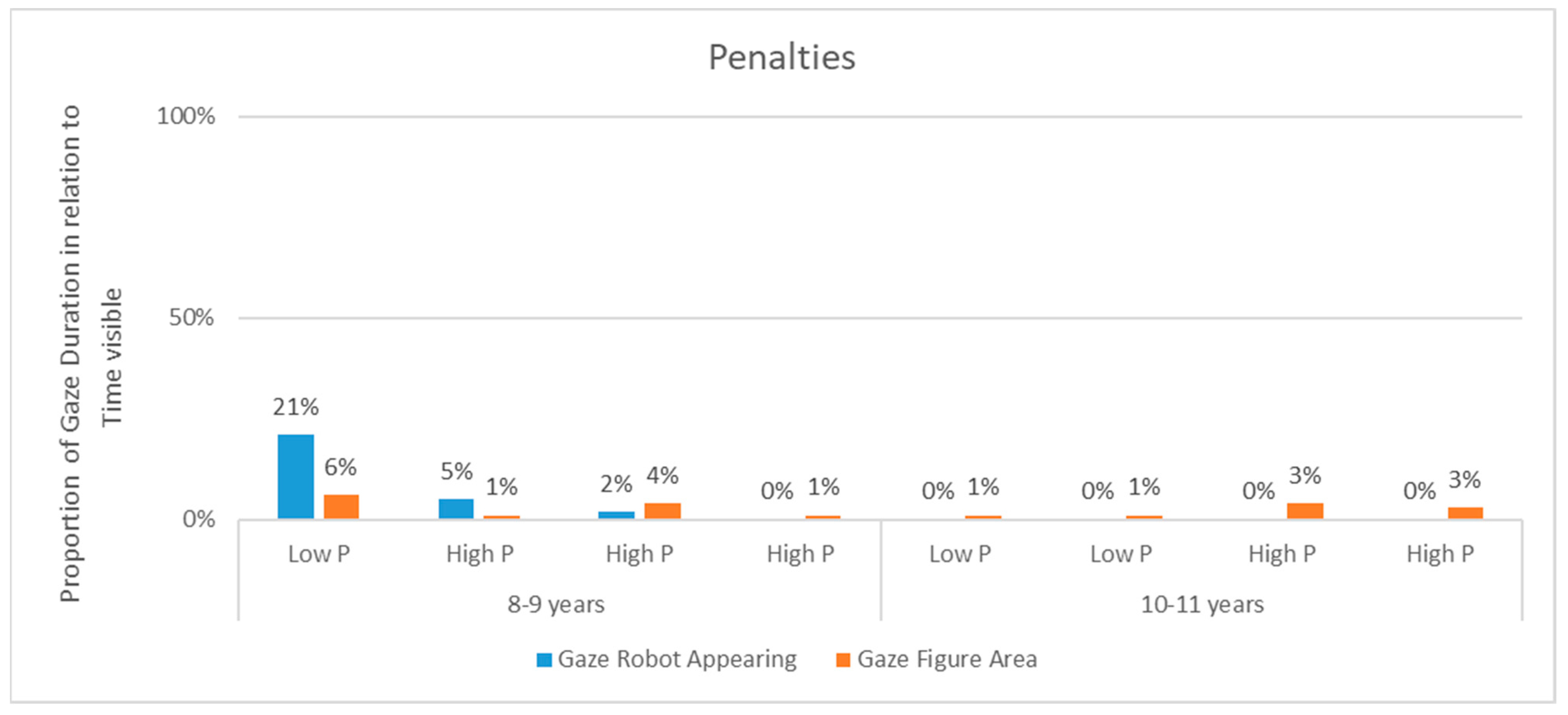
Task: Click the Gaze Figure Area legend text
Action: (x=947, y=659)
